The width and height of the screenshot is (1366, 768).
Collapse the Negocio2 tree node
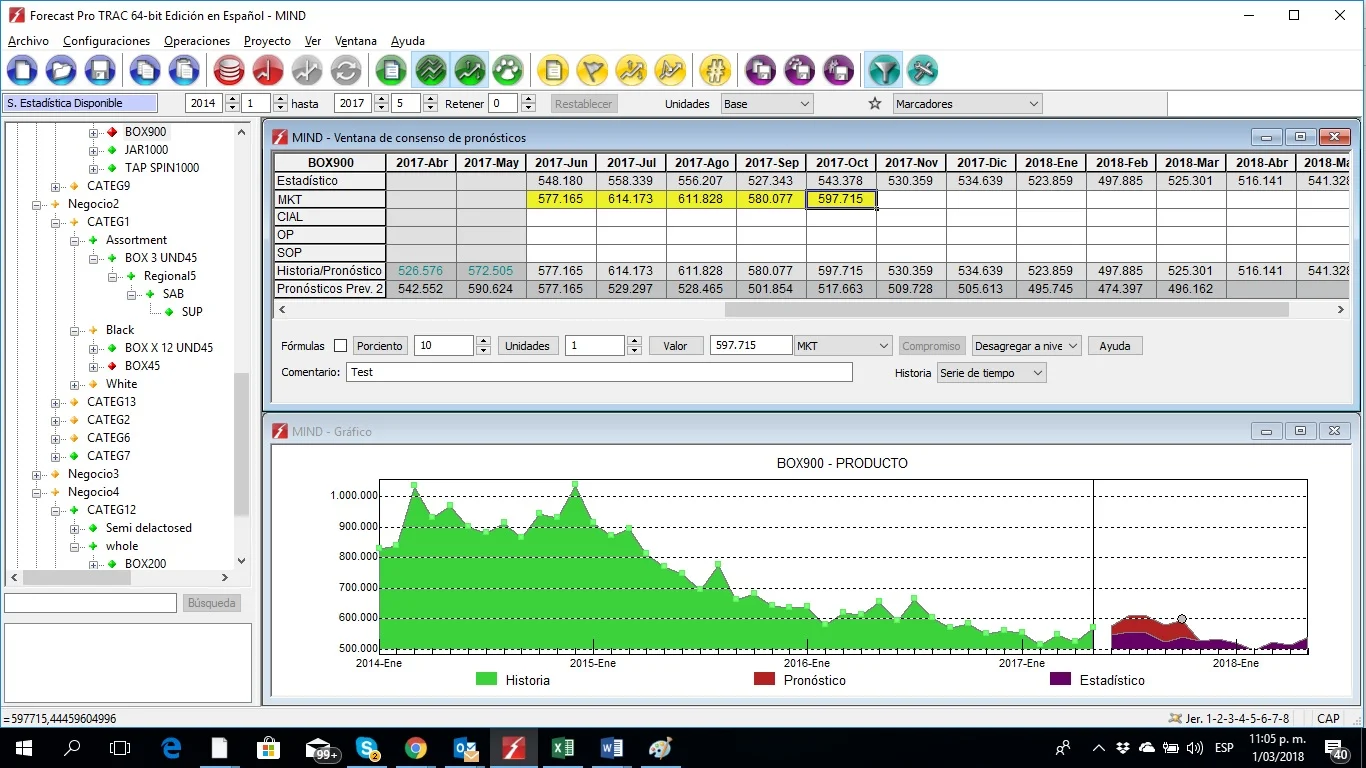pos(36,204)
